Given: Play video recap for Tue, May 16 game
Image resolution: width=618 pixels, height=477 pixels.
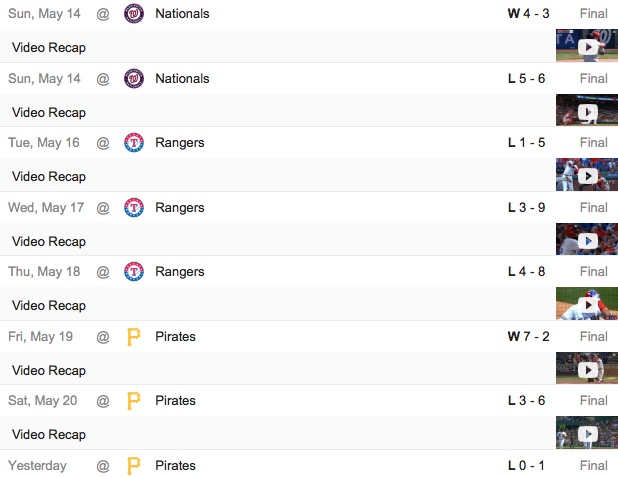Looking at the screenshot, I should [x=586, y=175].
